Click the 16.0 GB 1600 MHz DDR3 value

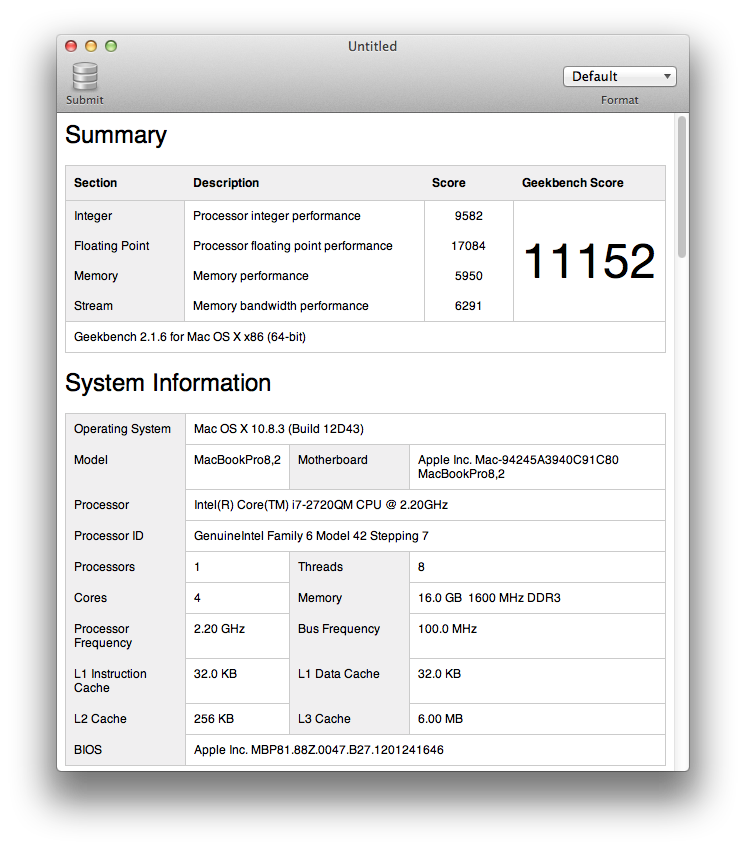point(489,598)
